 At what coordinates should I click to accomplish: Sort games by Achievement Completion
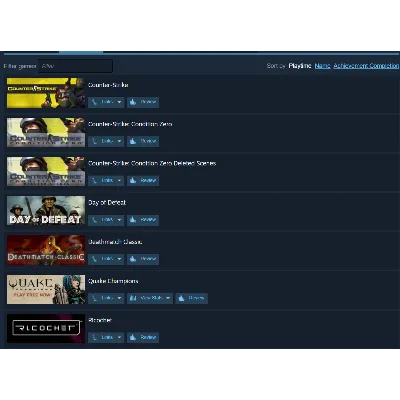pyautogui.click(x=366, y=66)
